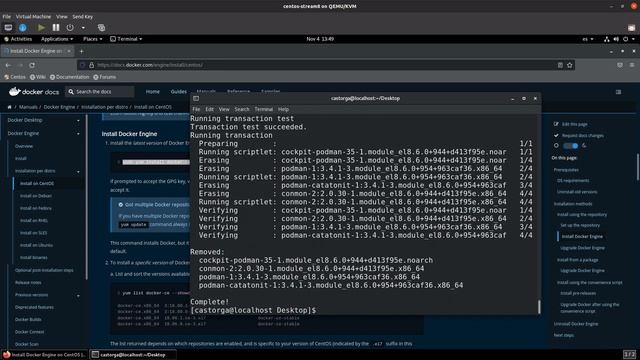
Task: Expand the Places menu
Action: (x=93, y=39)
